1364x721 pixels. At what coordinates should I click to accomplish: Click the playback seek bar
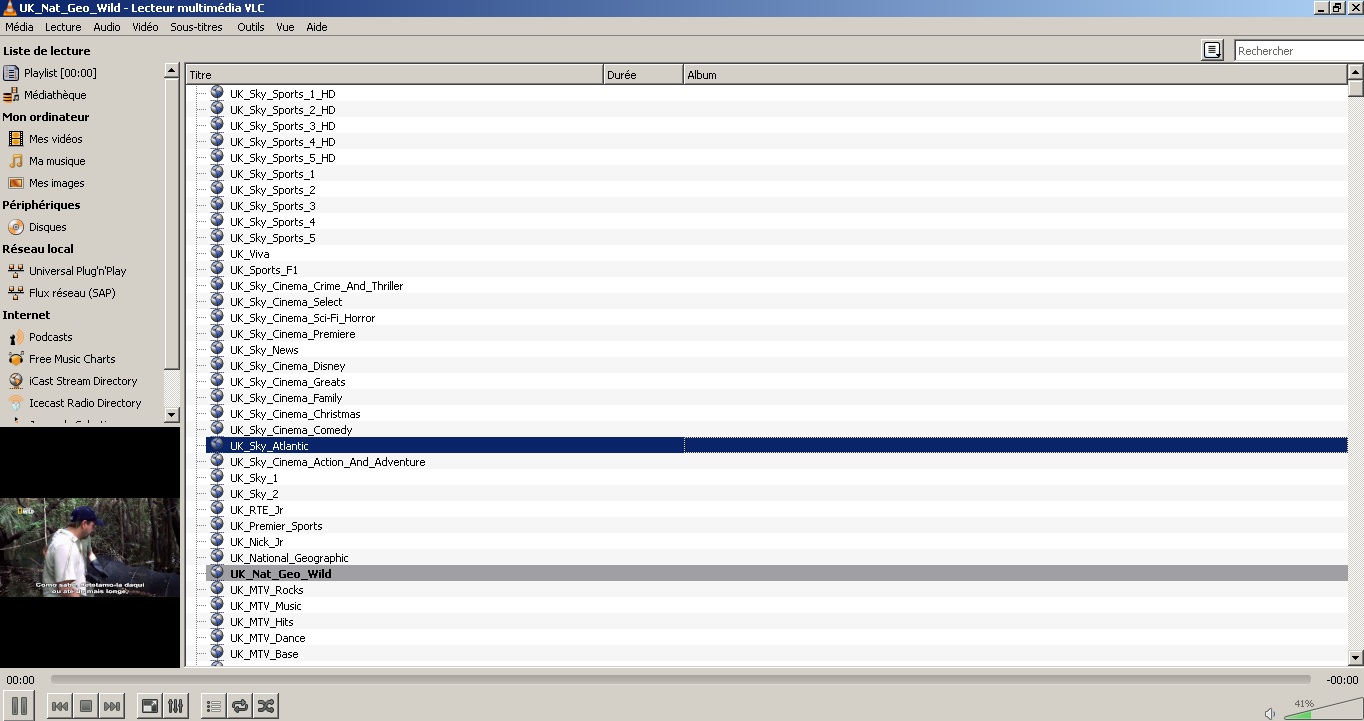680,680
